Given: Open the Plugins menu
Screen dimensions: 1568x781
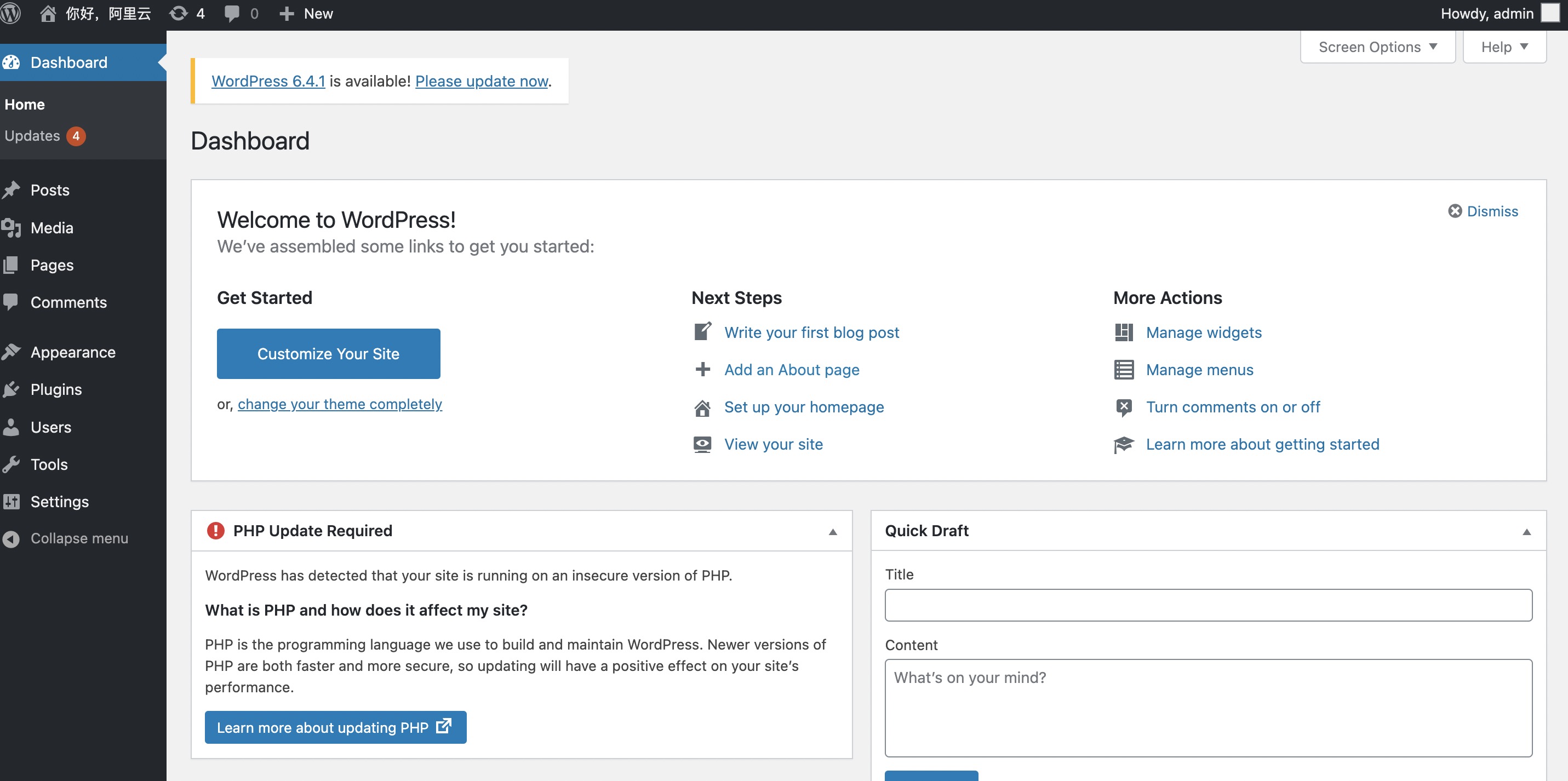Looking at the screenshot, I should pyautogui.click(x=56, y=389).
